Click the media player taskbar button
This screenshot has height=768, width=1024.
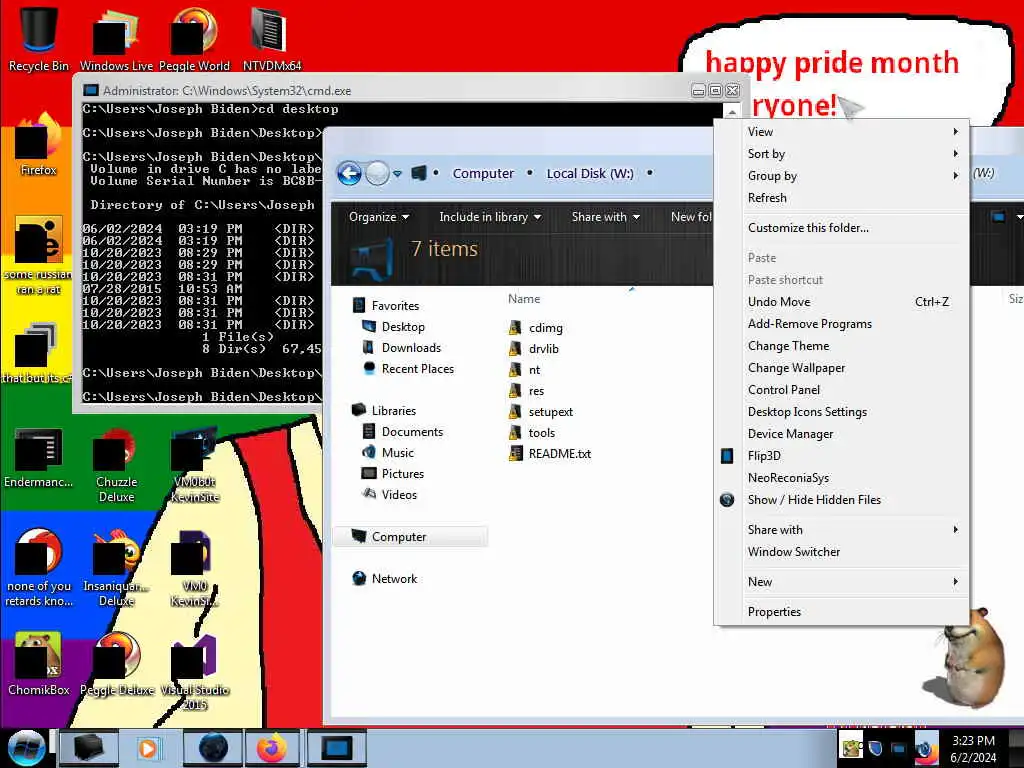tap(149, 748)
